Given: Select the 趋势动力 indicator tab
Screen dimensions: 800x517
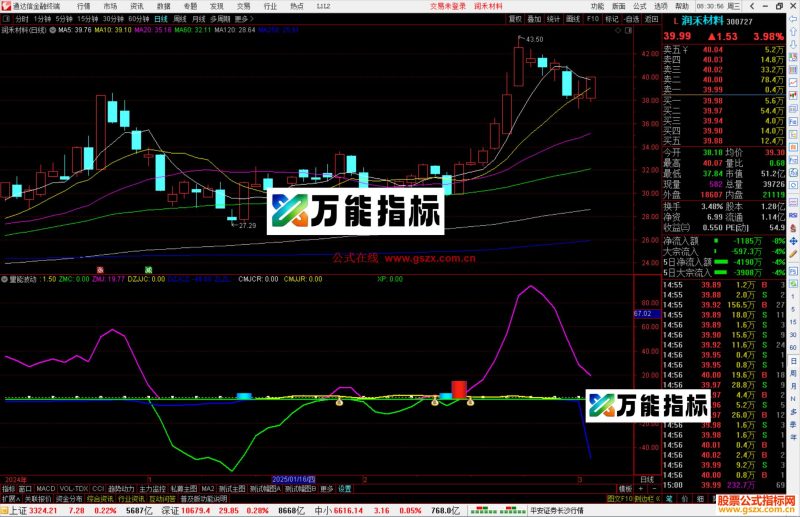Looking at the screenshot, I should point(121,488).
